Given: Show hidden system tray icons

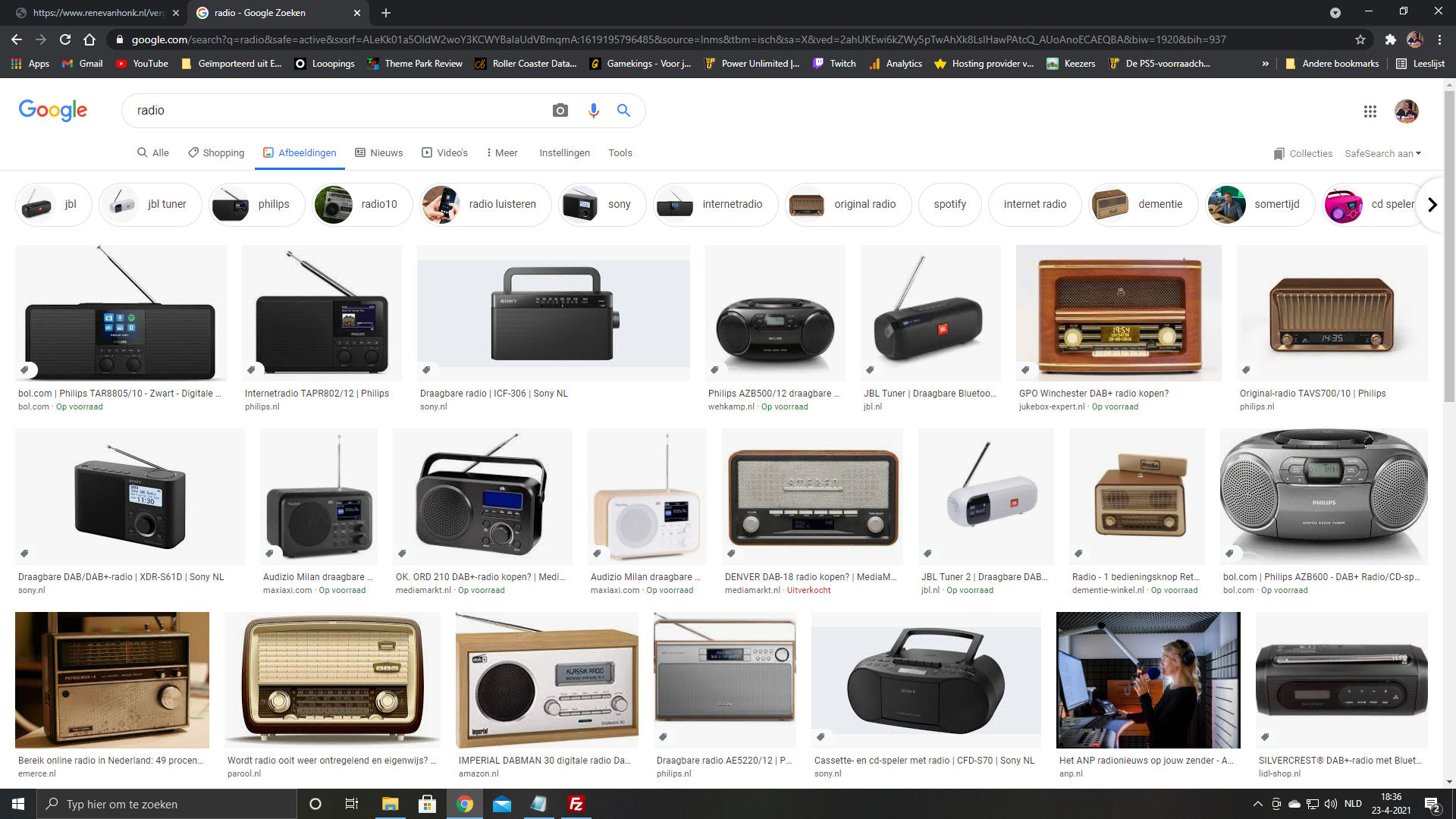Looking at the screenshot, I should pyautogui.click(x=1257, y=804).
